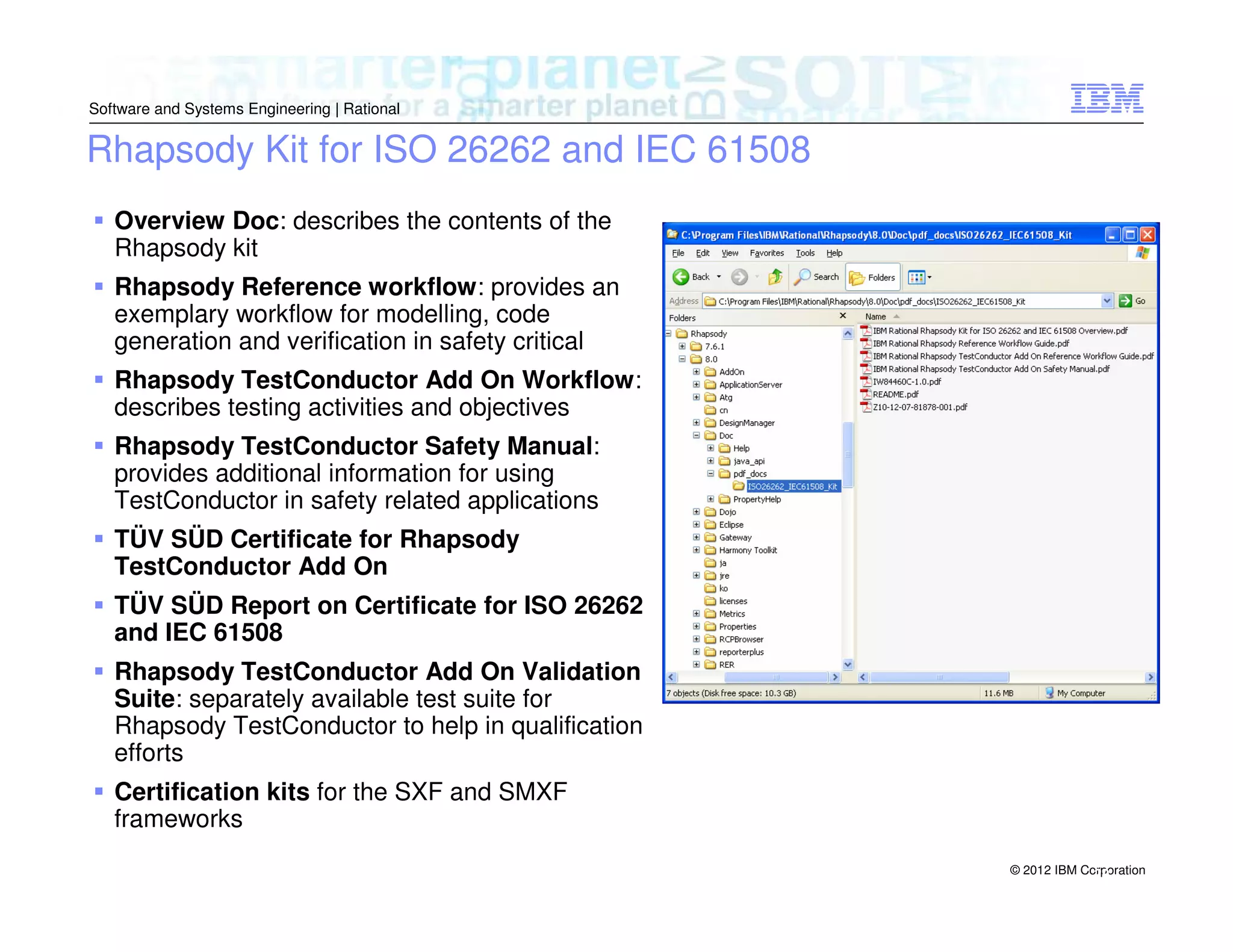Click the RER folder icon
The height and width of the screenshot is (952, 1233).
pyautogui.click(x=710, y=664)
